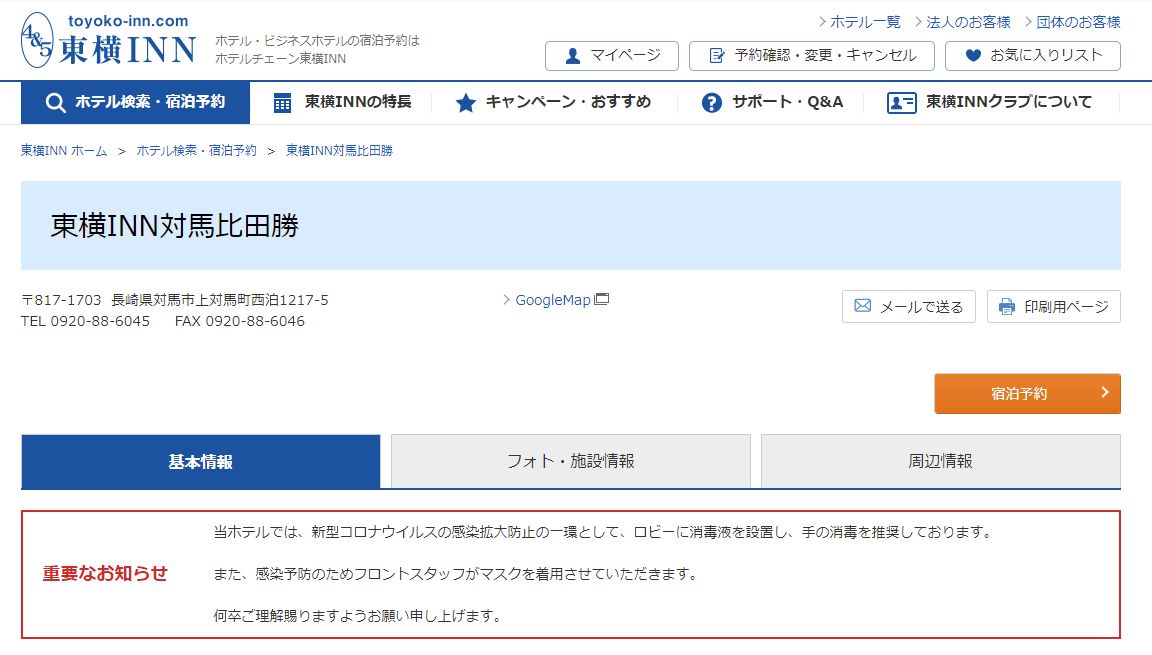
Task: Select 東横INNクラブについて menu
Action: click(x=990, y=103)
